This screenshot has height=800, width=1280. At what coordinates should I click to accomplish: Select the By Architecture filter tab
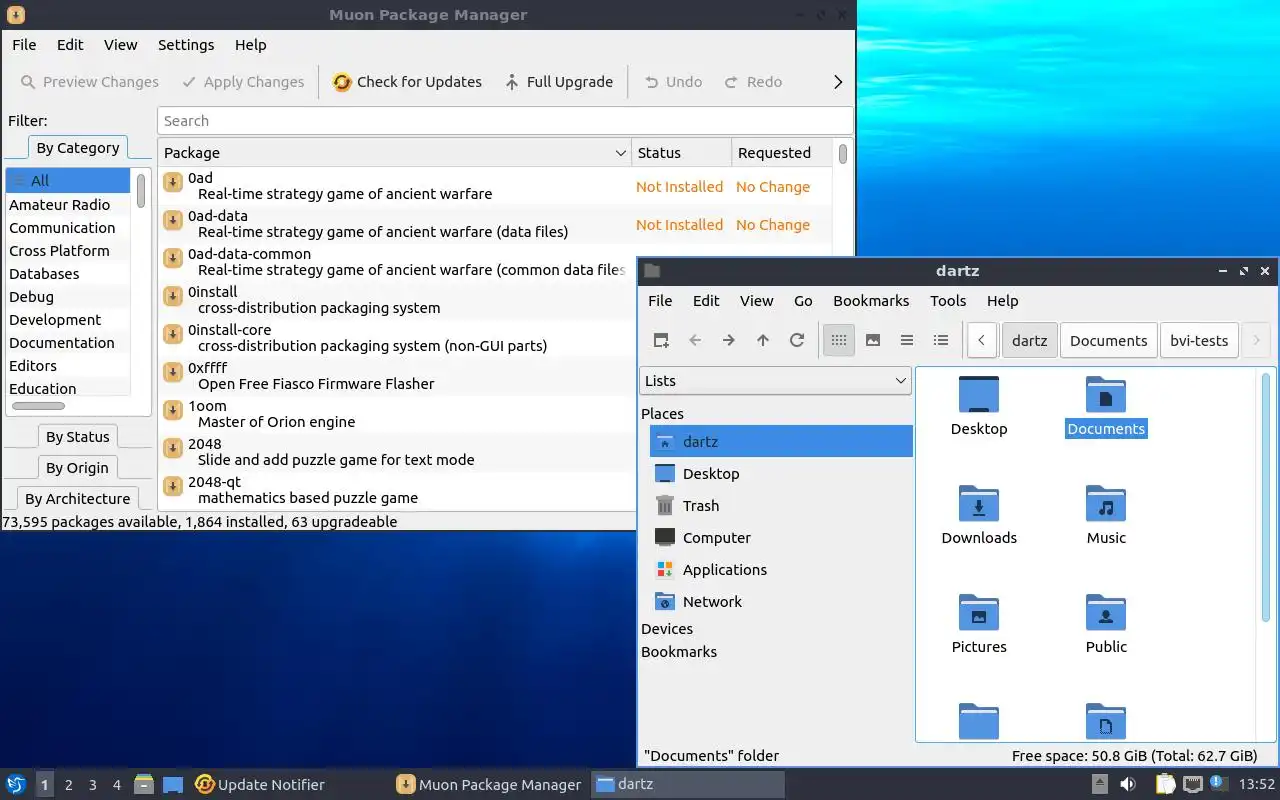tap(77, 499)
